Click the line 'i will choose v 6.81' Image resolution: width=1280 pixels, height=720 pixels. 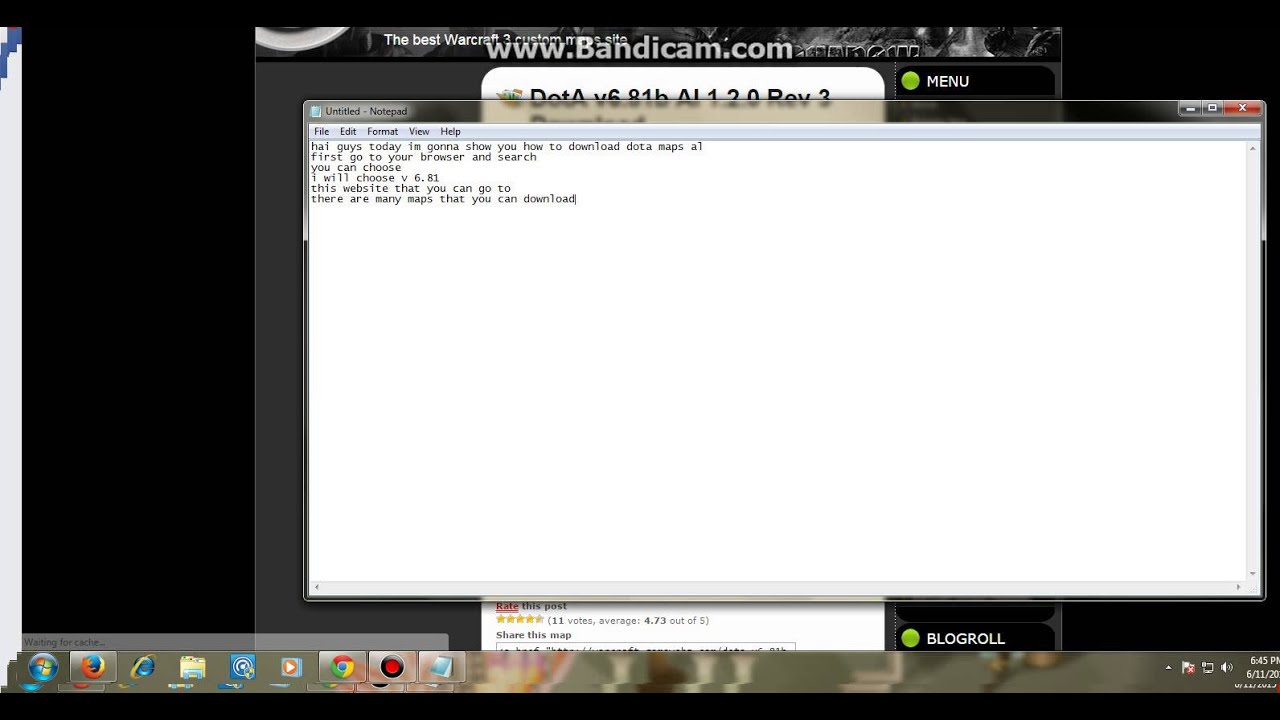(x=375, y=178)
